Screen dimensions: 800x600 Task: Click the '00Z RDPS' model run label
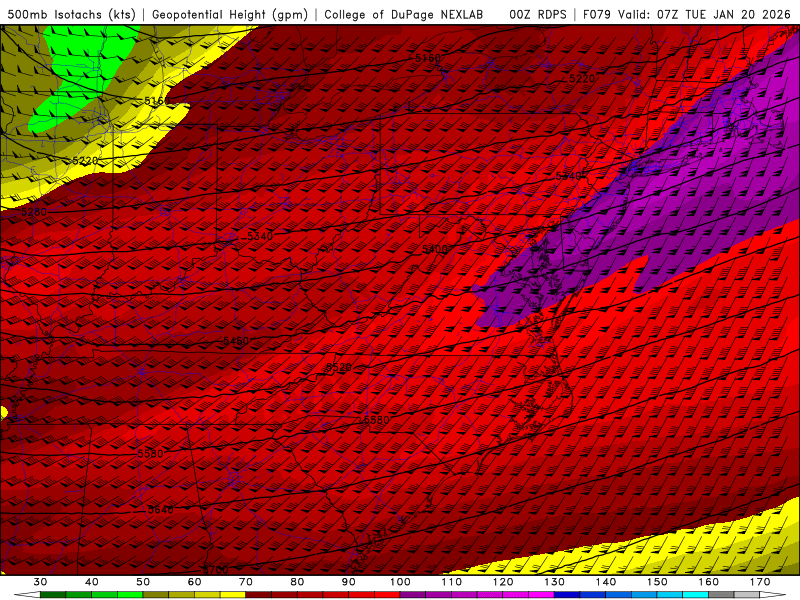(x=538, y=14)
